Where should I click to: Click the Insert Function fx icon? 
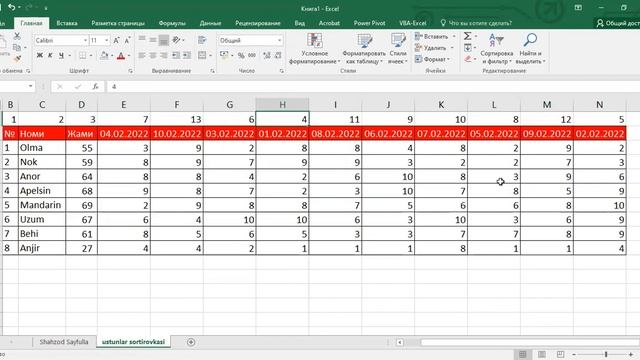pyautogui.click(x=95, y=87)
